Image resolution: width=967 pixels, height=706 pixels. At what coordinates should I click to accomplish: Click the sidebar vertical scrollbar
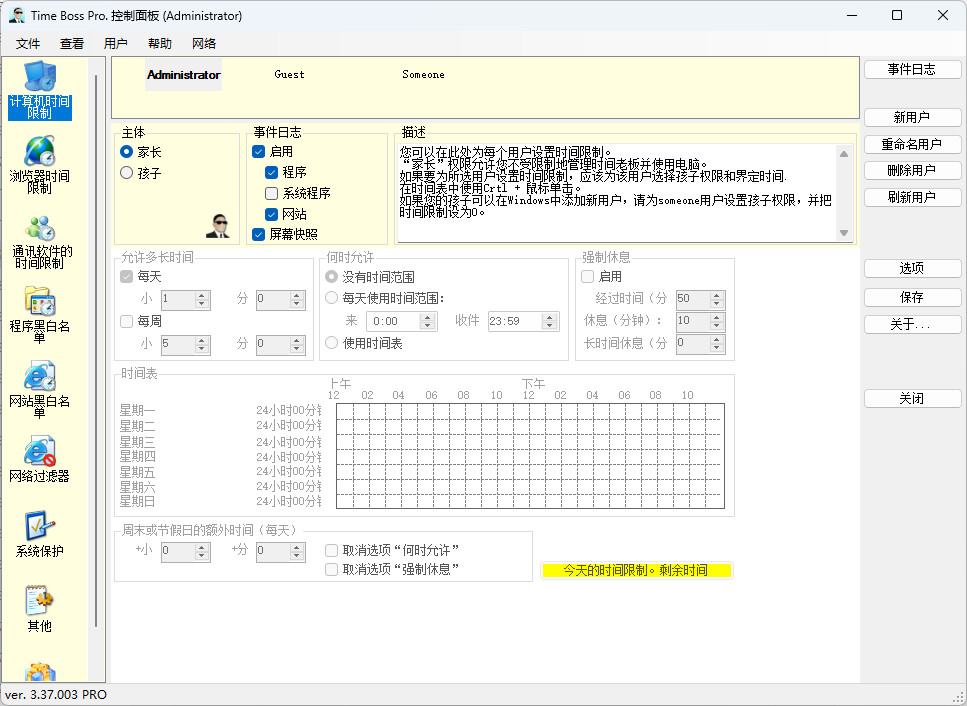(x=96, y=351)
